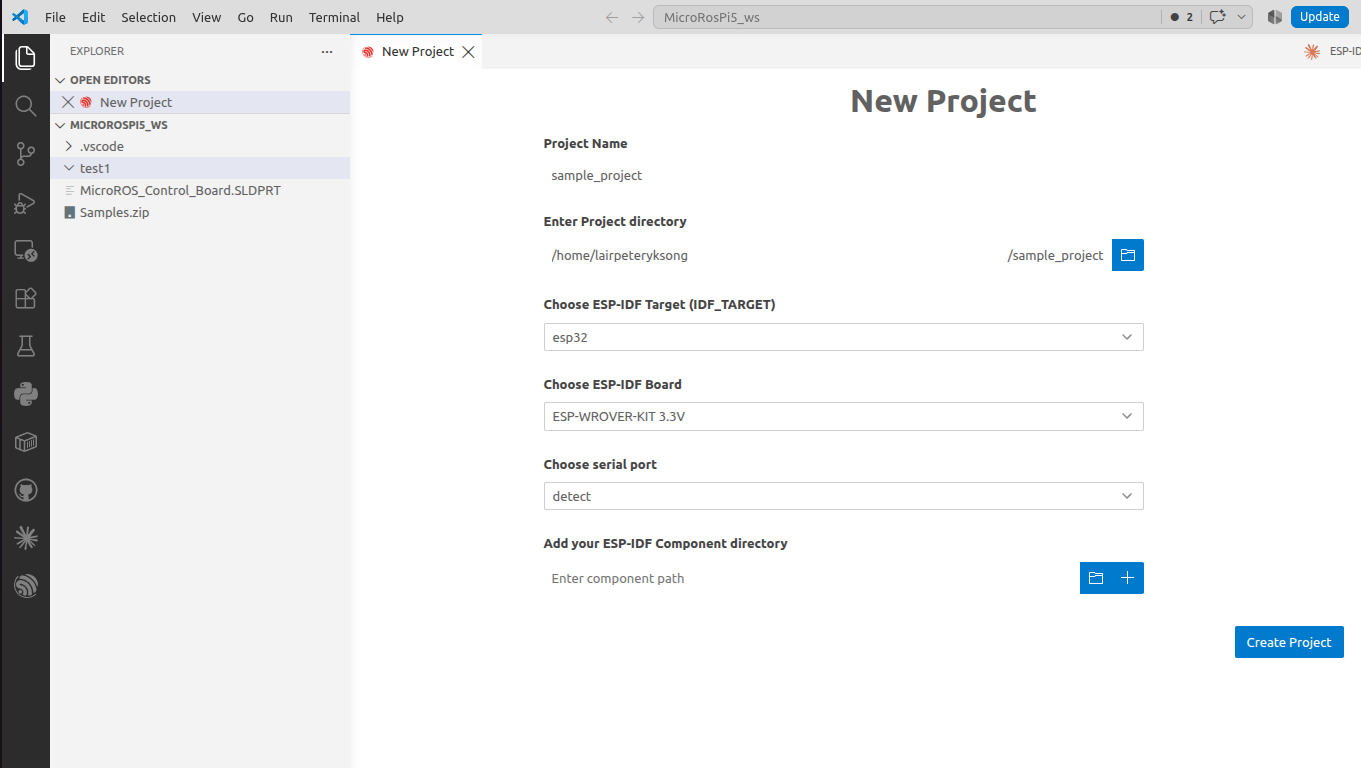The width and height of the screenshot is (1361, 768).
Task: Open the Help menu
Action: [x=390, y=17]
